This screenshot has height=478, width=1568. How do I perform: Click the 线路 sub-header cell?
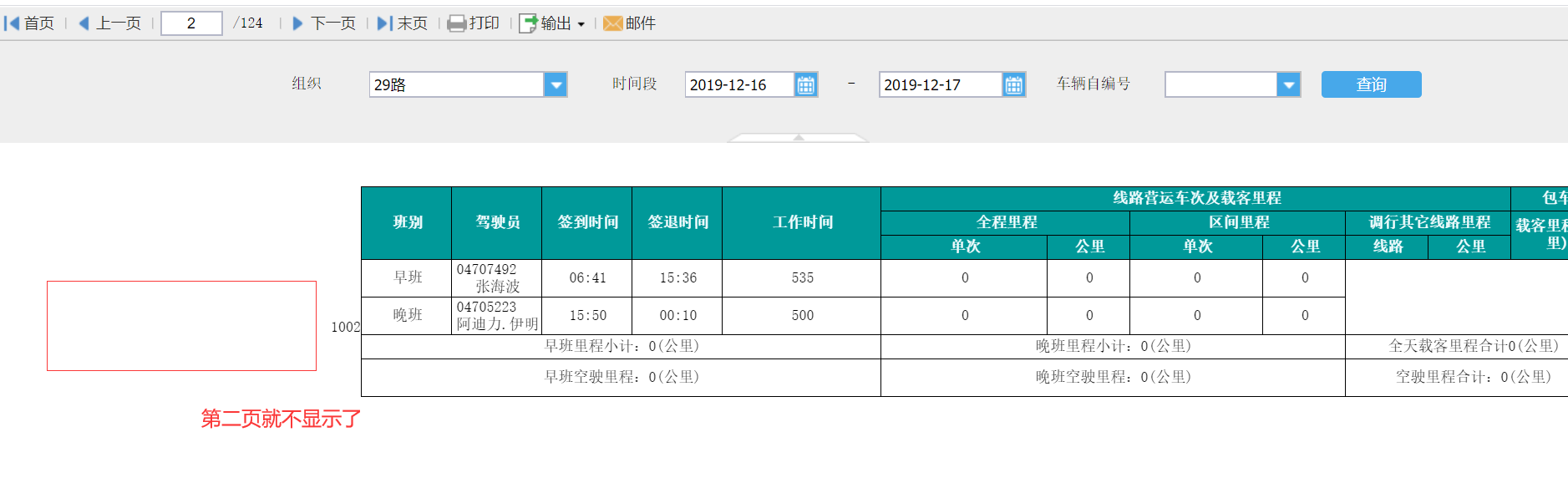(x=1388, y=247)
